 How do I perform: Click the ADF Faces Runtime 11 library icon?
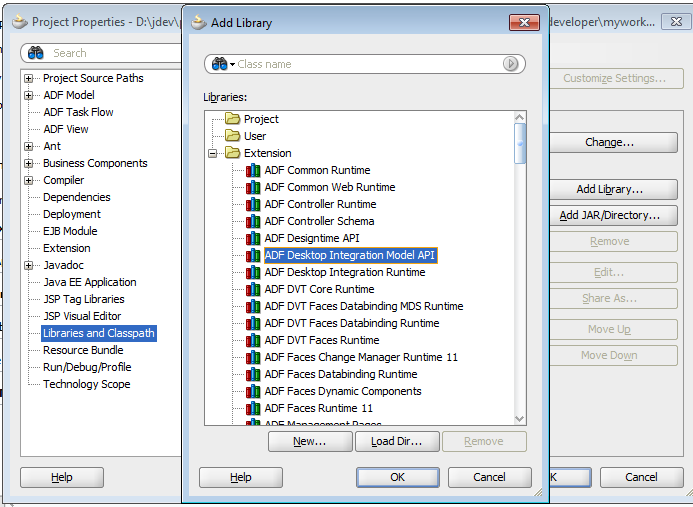pyautogui.click(x=253, y=408)
